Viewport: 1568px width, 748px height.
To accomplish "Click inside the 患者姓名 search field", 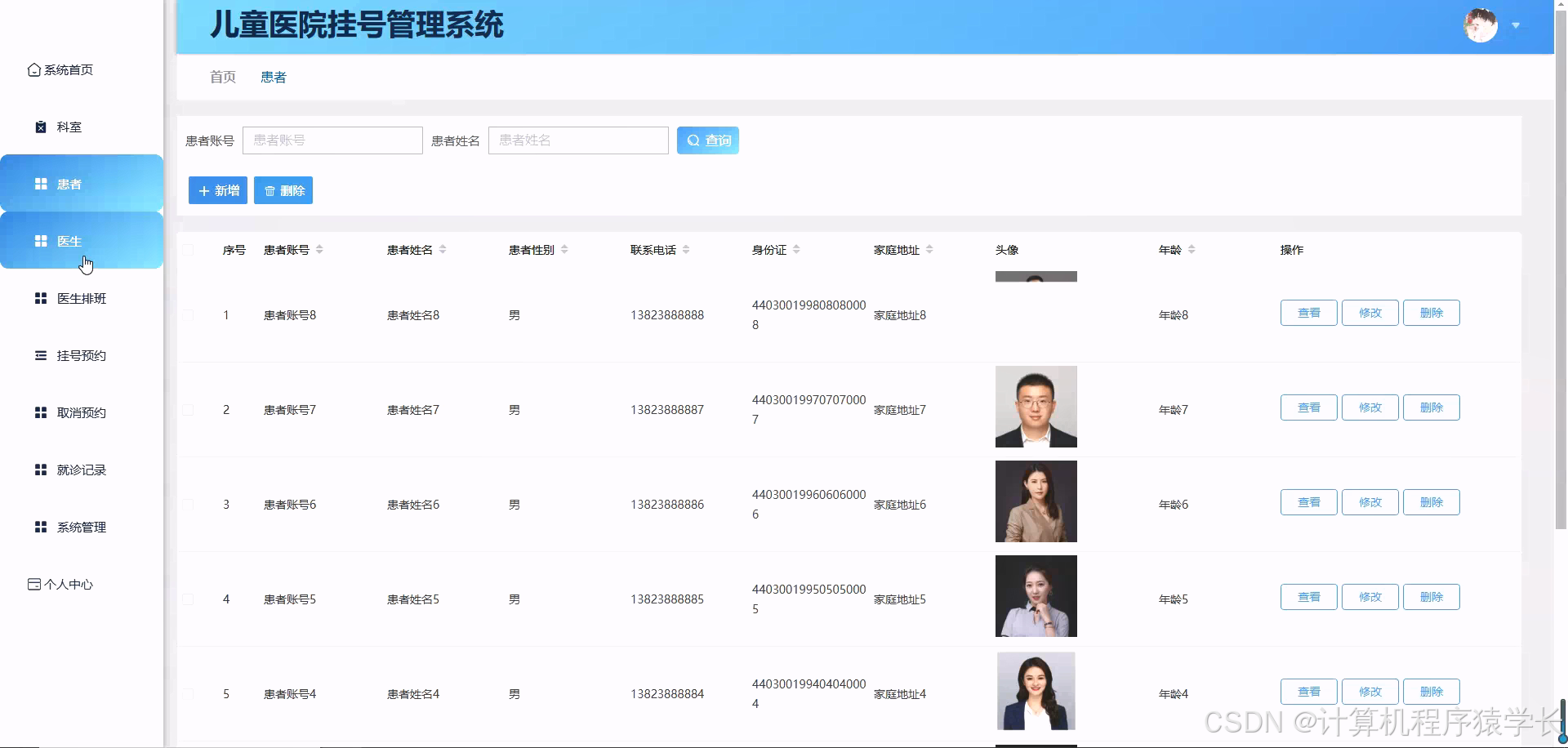I will click(x=578, y=140).
